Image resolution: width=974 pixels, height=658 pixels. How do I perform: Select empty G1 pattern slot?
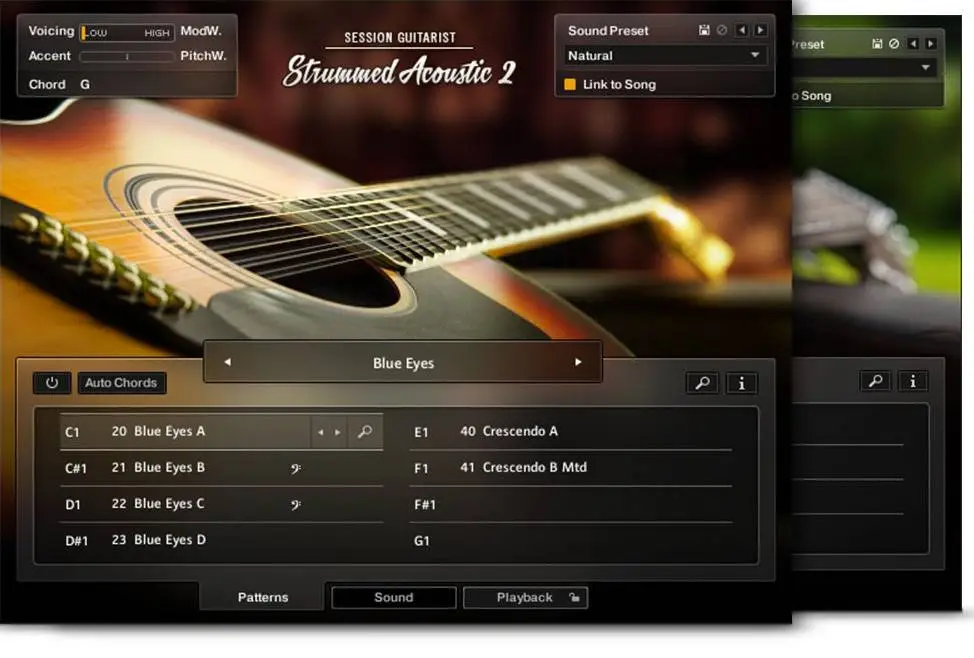point(571,540)
